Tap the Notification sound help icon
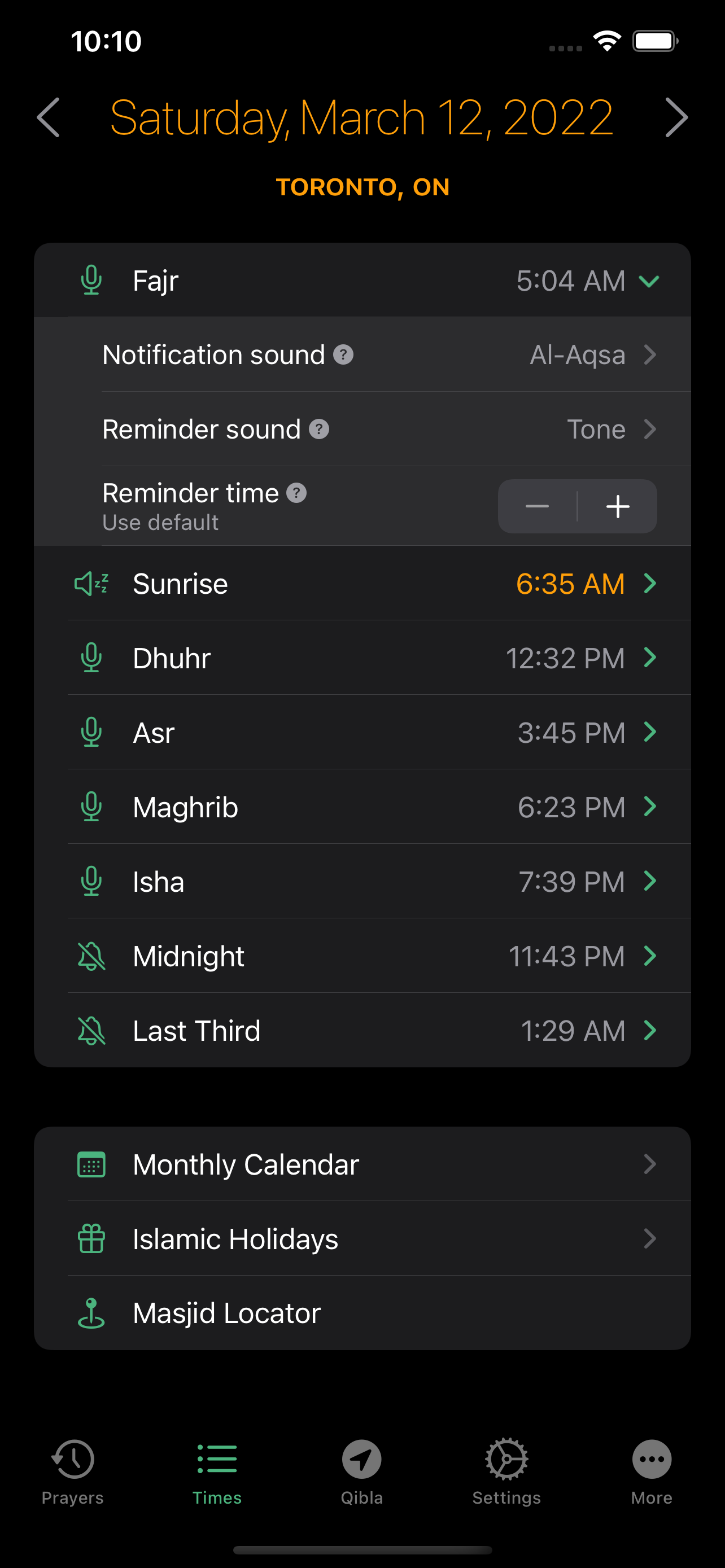The height and width of the screenshot is (1568, 725). coord(343,355)
